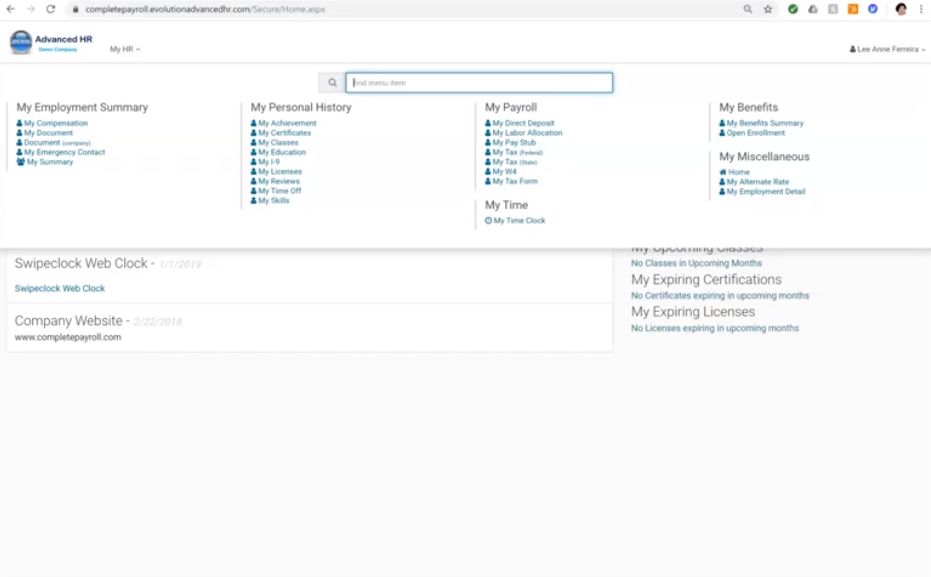Bookmark this page with star icon
Viewport: 931px width, 577px height.
click(x=768, y=9)
